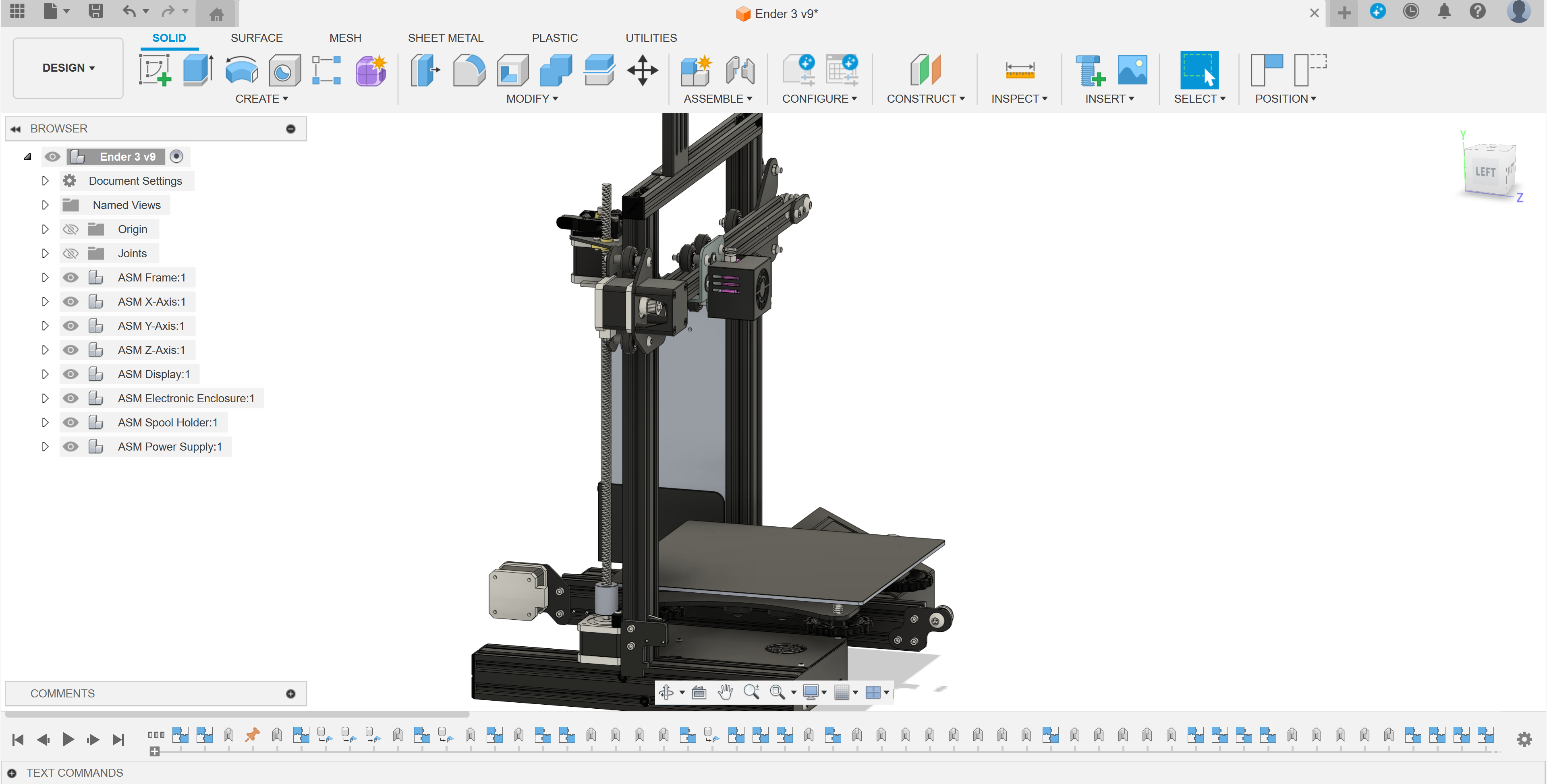Open the Joint tool
Screen dimensions: 1547x784
[x=740, y=70]
